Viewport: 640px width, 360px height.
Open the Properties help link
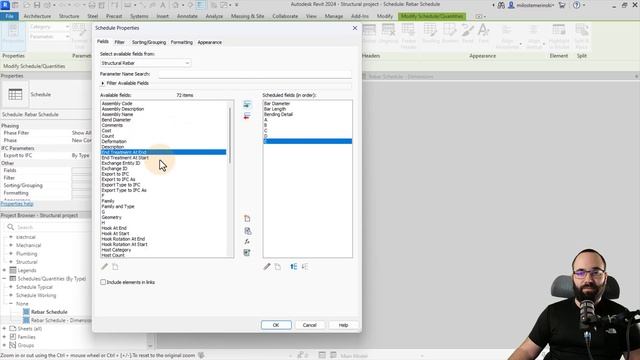coord(17,204)
